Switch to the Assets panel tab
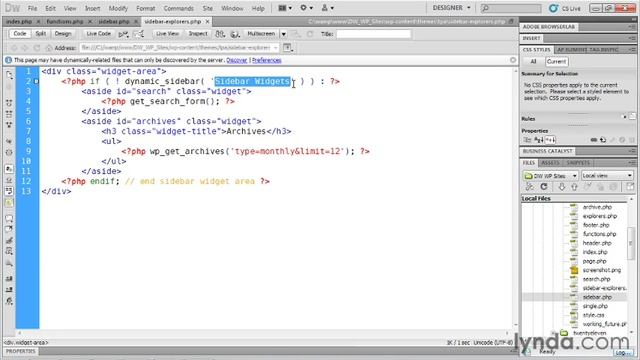 tap(550, 163)
